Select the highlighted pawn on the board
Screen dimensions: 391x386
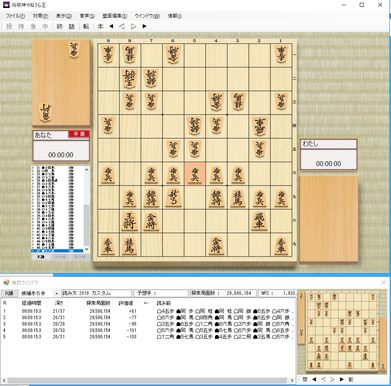[x=195, y=174]
